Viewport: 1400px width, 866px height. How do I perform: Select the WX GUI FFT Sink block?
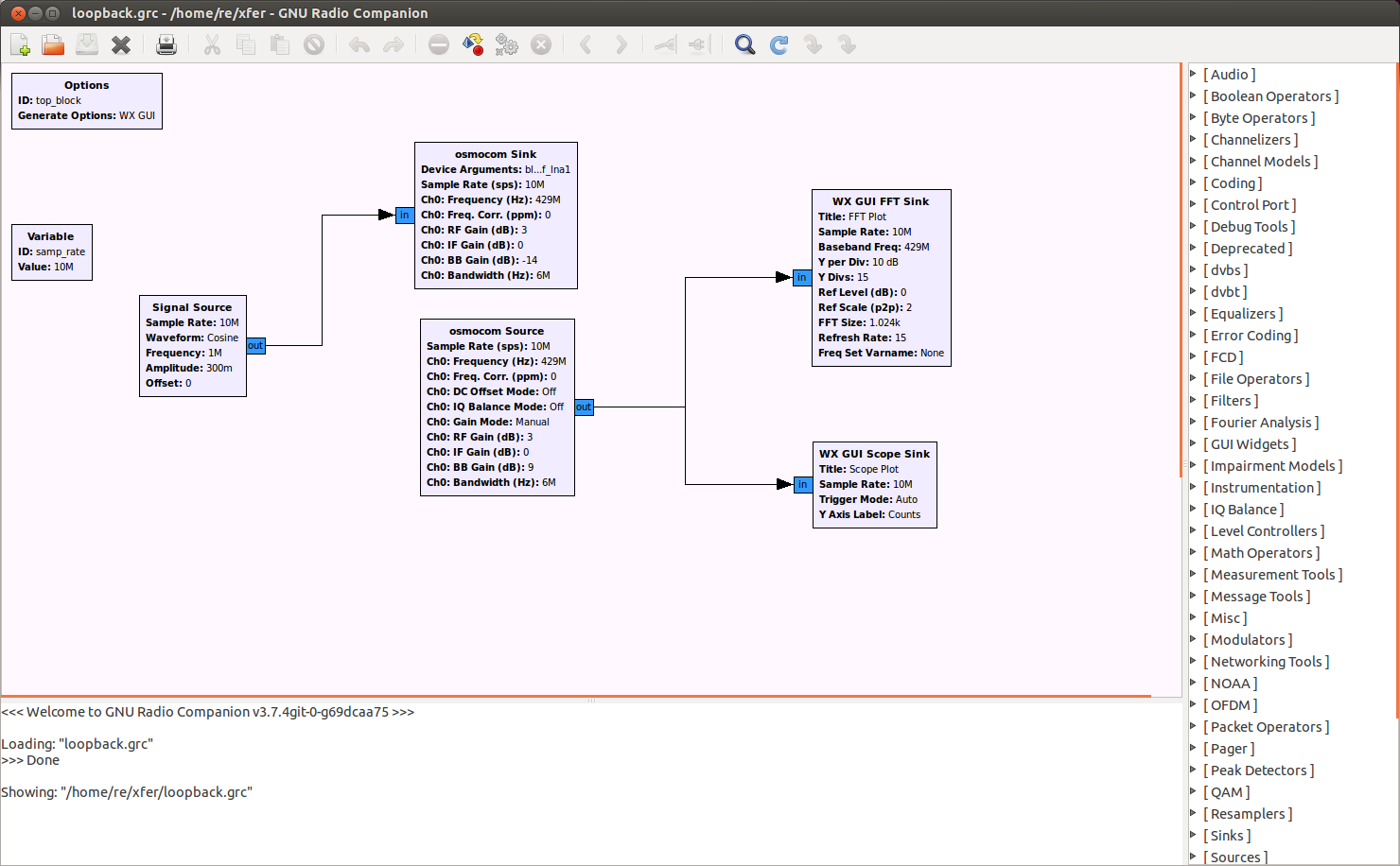click(882, 278)
